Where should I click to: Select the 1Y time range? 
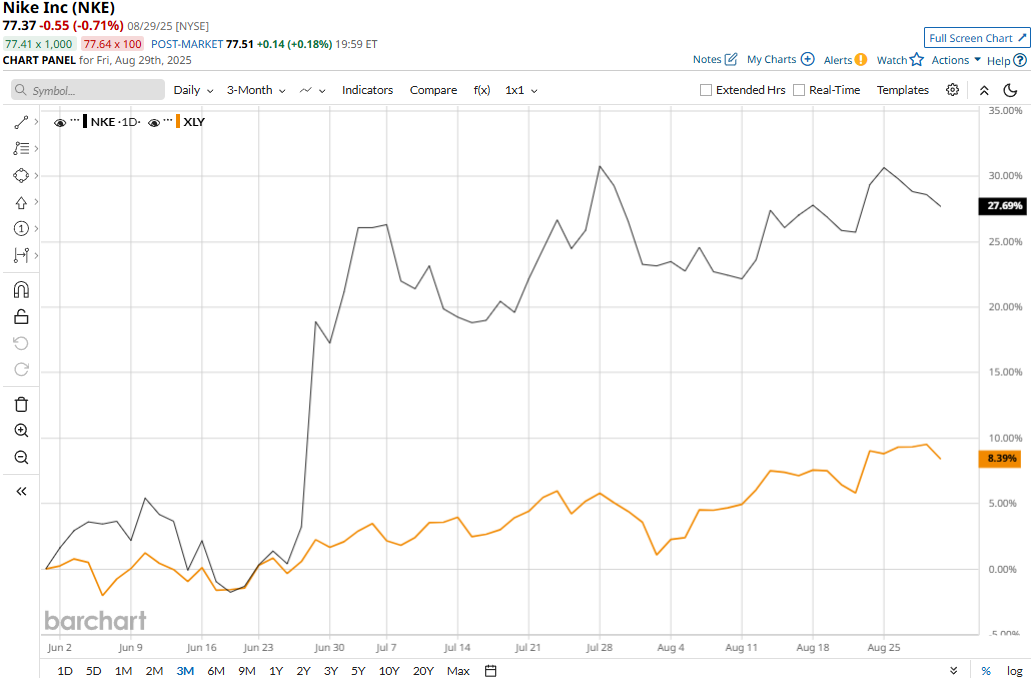[x=276, y=671]
